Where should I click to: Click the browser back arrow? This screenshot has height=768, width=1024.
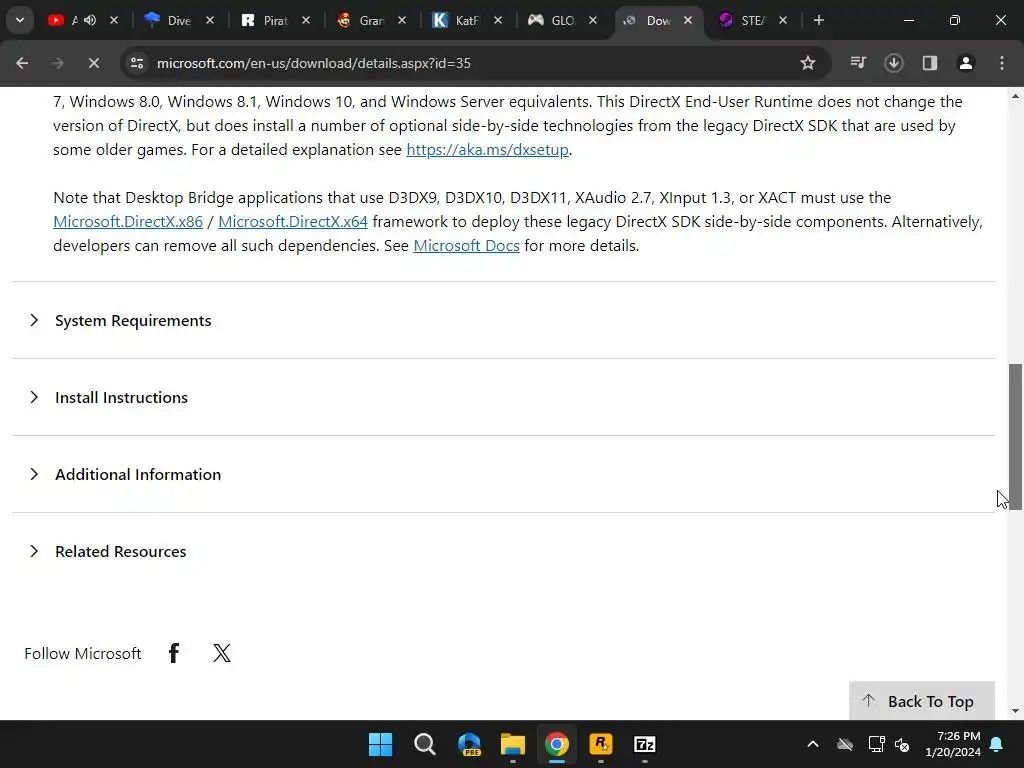22,63
